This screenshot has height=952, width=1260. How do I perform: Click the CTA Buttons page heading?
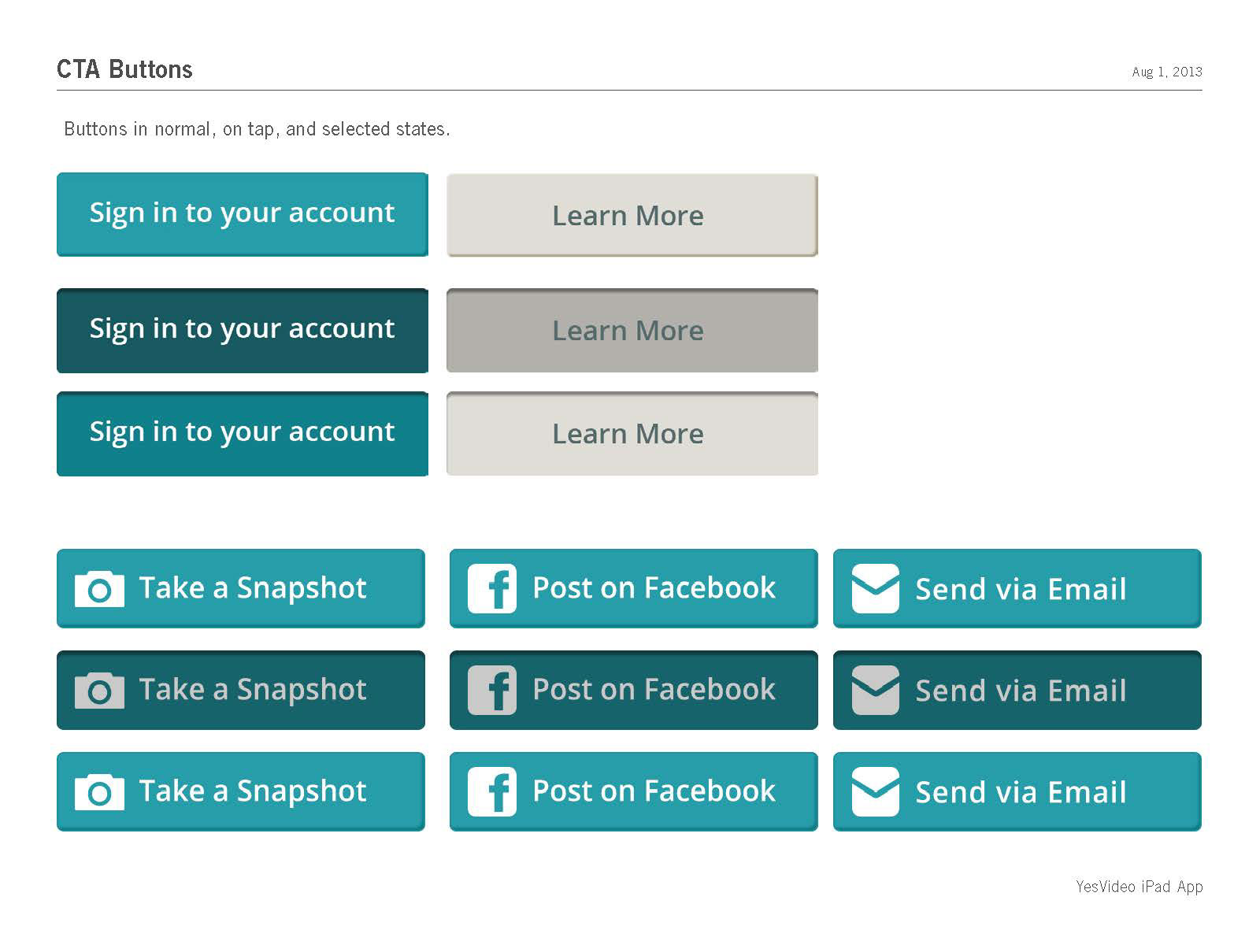124,69
